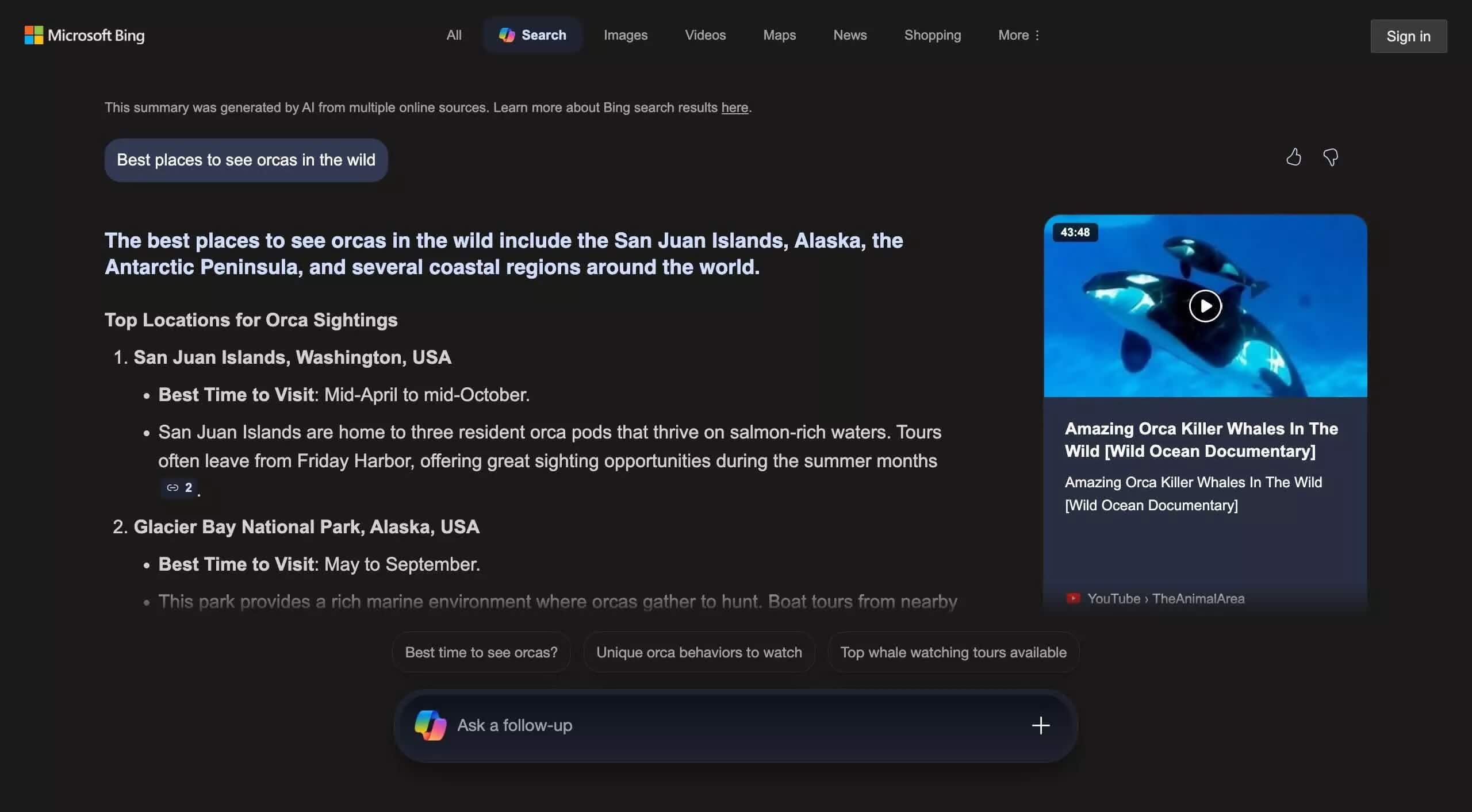Play the orca documentary video
This screenshot has width=1472, height=812.
(x=1205, y=306)
